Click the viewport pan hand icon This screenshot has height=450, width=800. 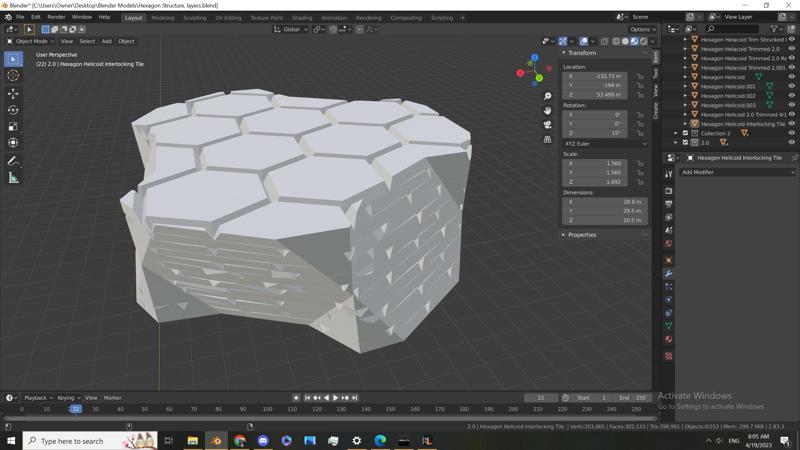click(547, 110)
